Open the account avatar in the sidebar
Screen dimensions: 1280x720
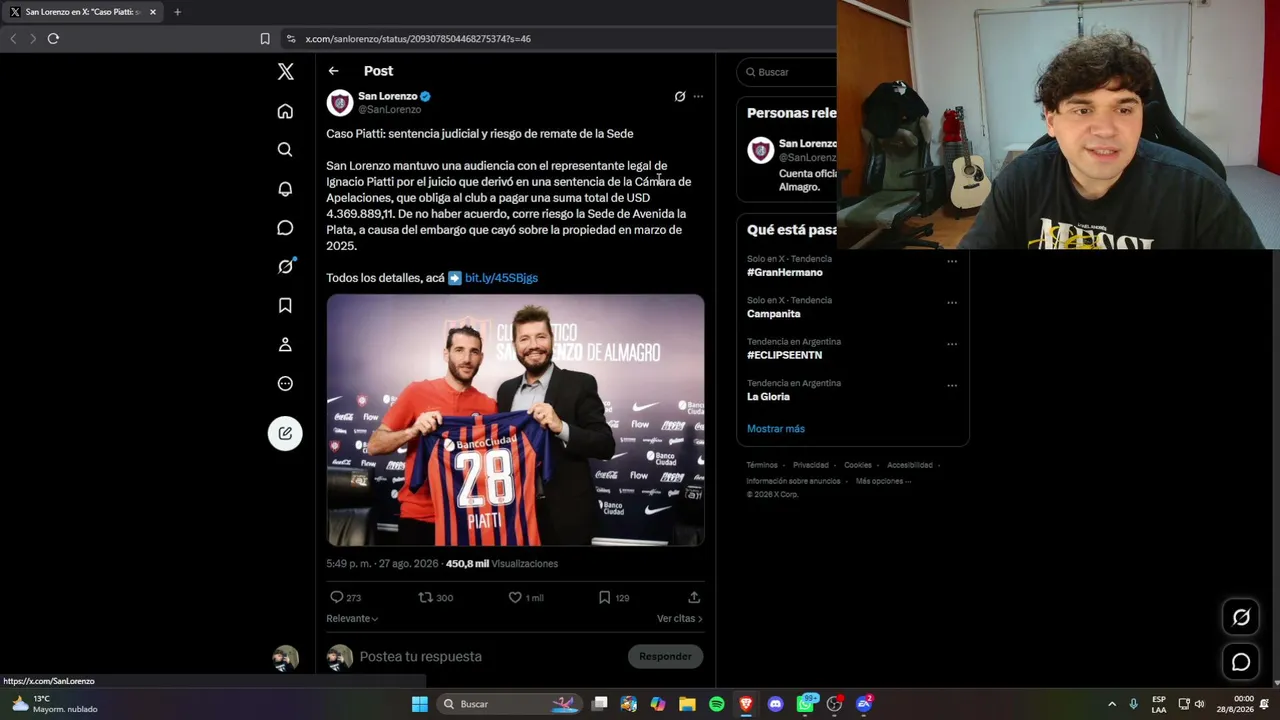point(286,658)
